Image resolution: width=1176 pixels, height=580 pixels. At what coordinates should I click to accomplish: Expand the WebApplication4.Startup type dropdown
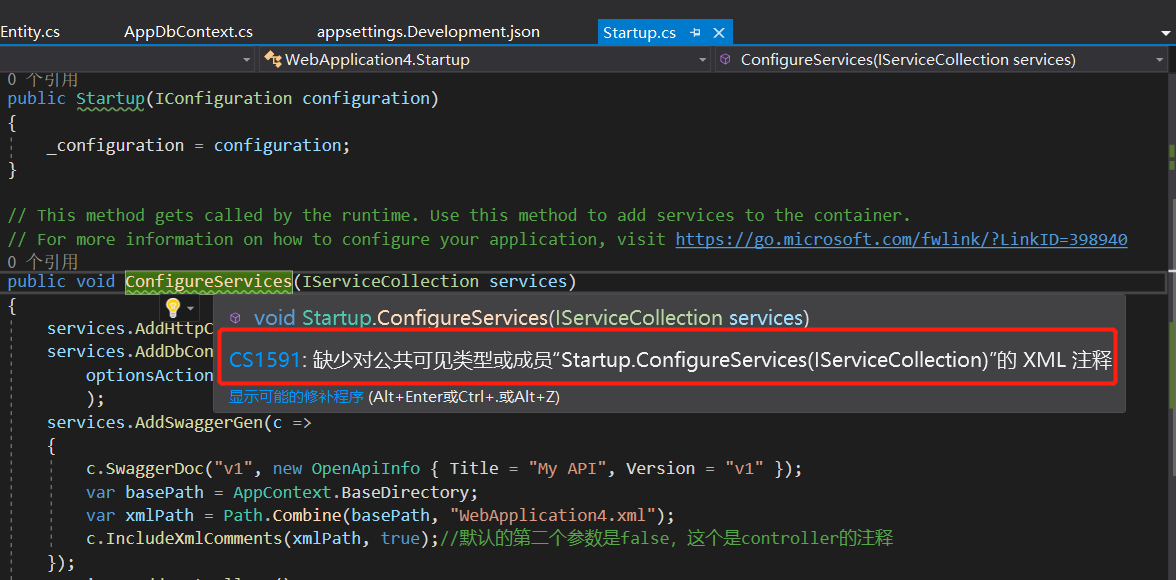[703, 60]
